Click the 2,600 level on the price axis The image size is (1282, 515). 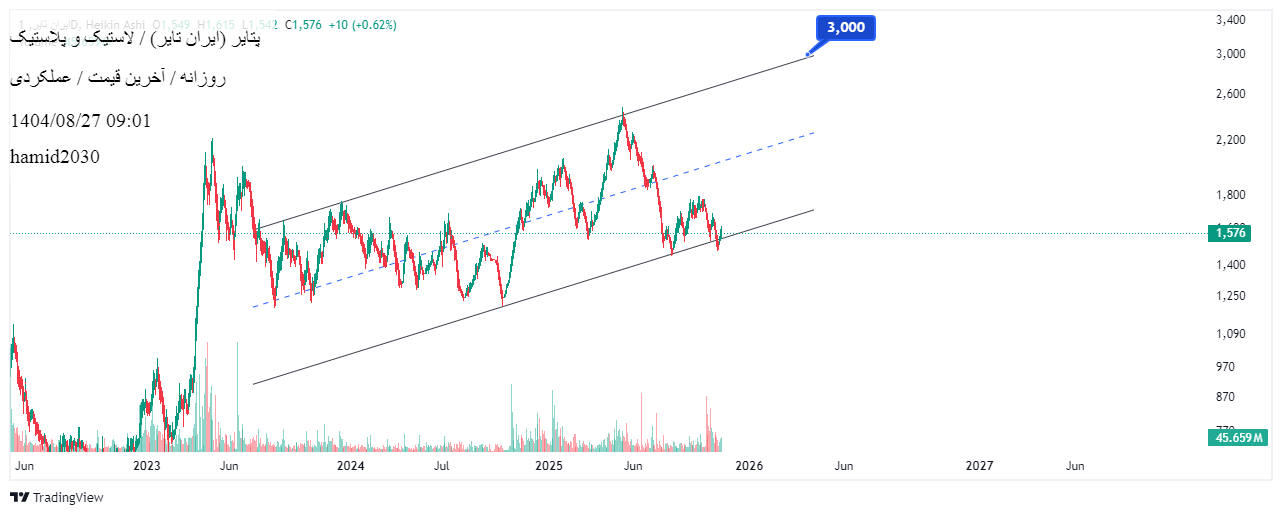pos(1229,94)
